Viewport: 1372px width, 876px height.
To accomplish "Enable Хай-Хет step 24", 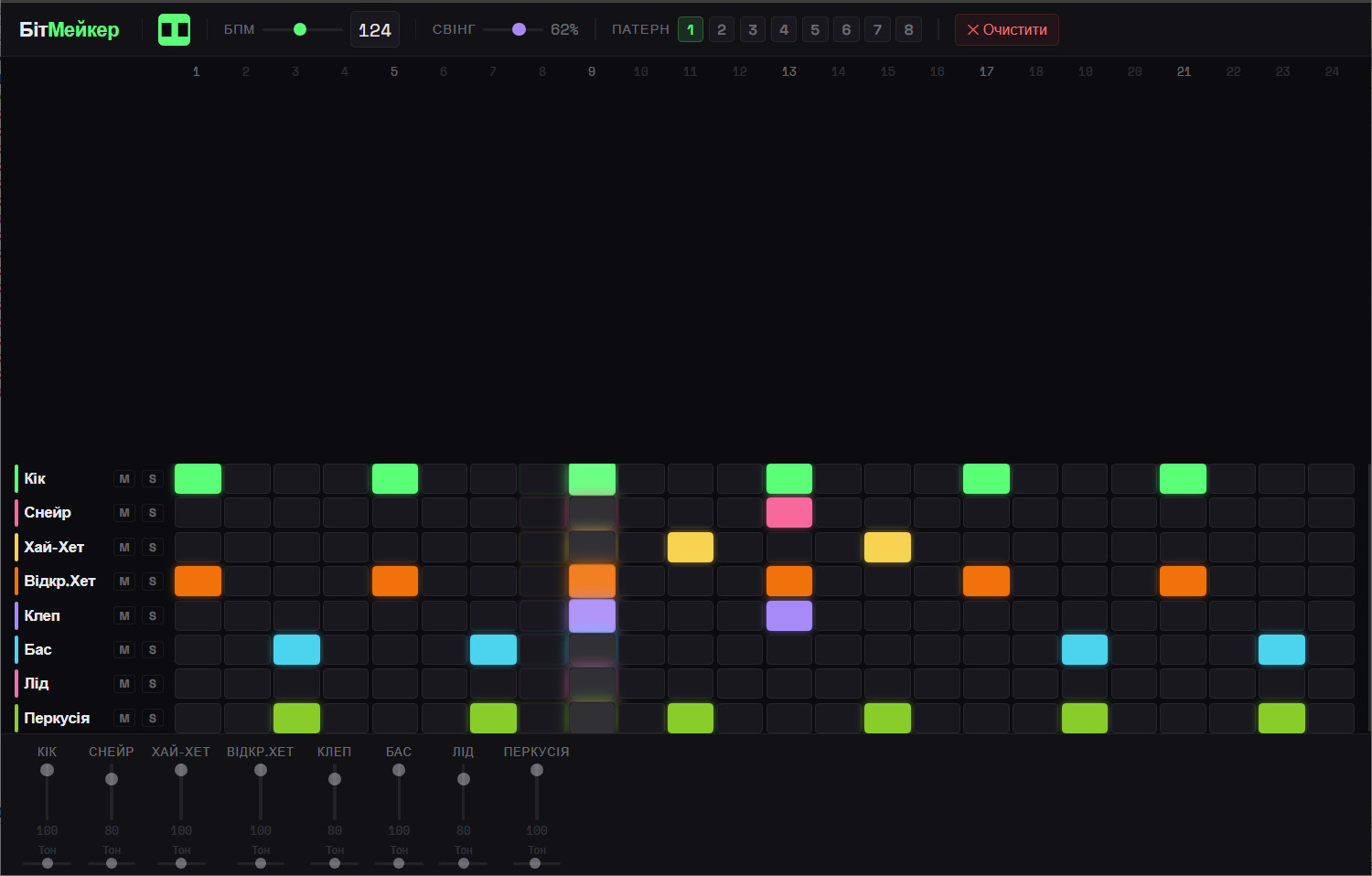I will point(1331,547).
